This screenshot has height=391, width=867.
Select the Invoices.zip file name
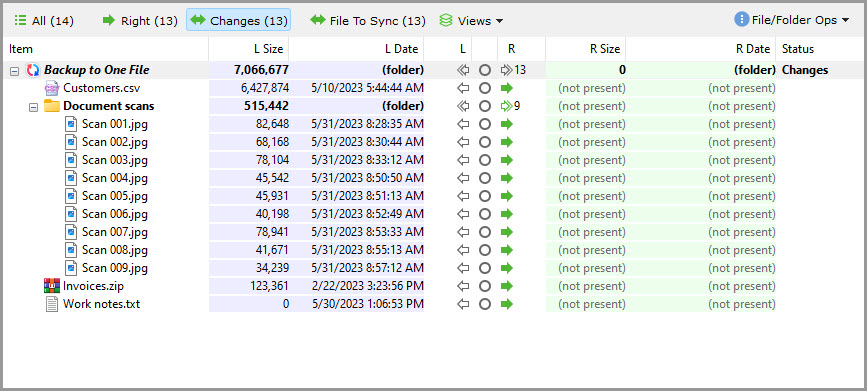pos(92,286)
